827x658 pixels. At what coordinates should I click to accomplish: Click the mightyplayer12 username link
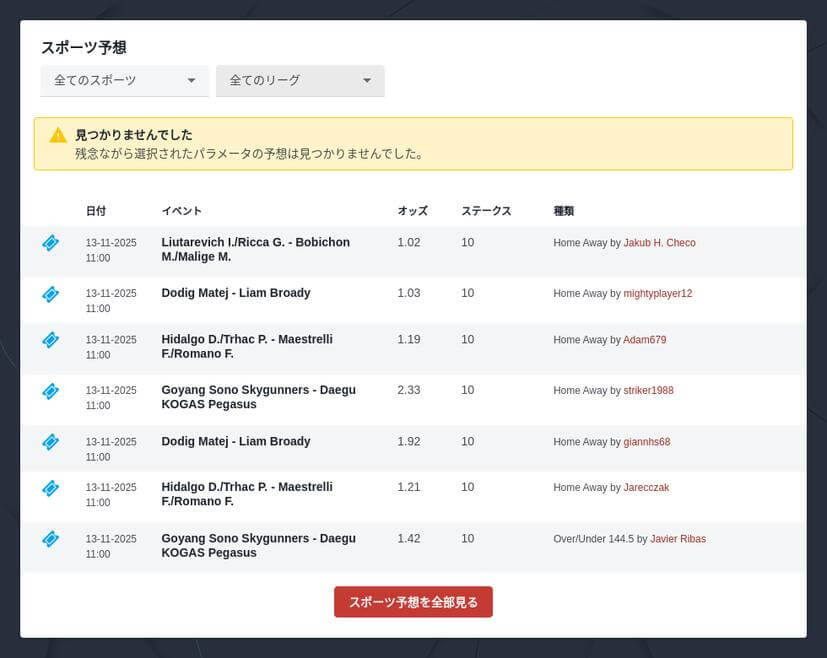pos(658,294)
